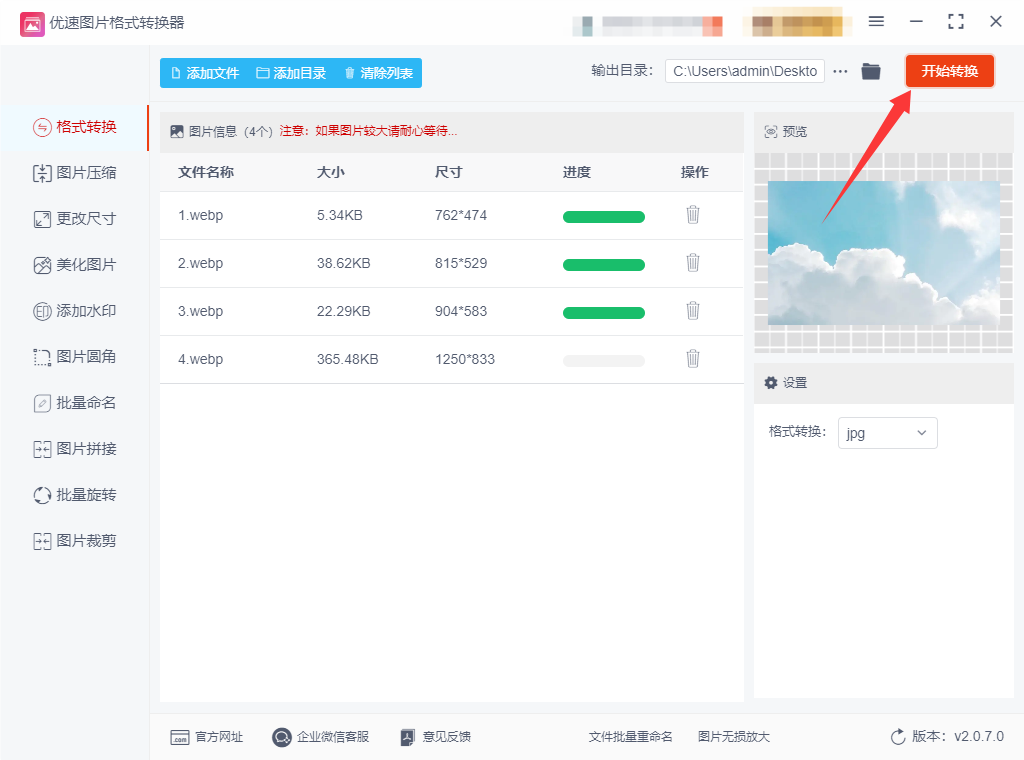Click the output directory path field
The width and height of the screenshot is (1024, 760).
click(744, 71)
